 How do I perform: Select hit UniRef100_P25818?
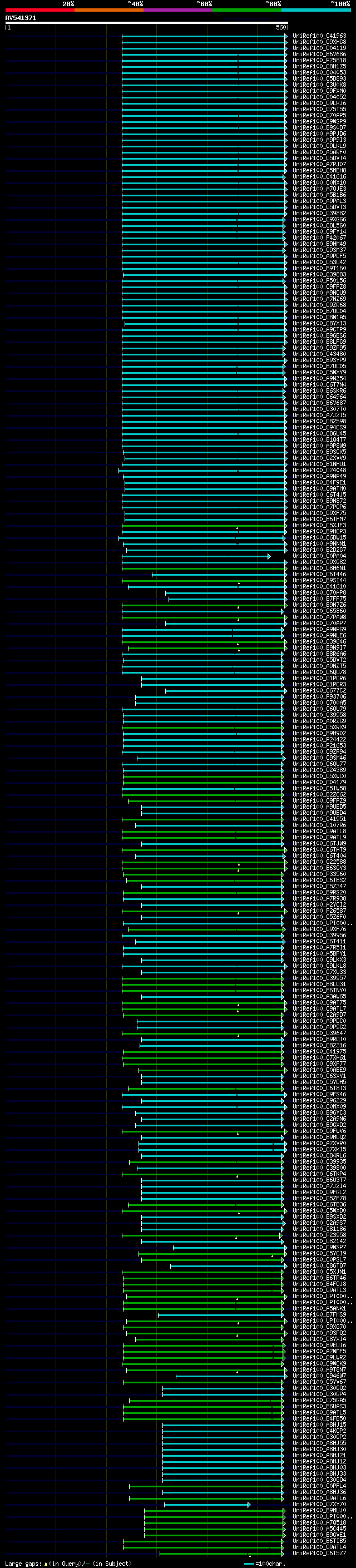(319, 60)
